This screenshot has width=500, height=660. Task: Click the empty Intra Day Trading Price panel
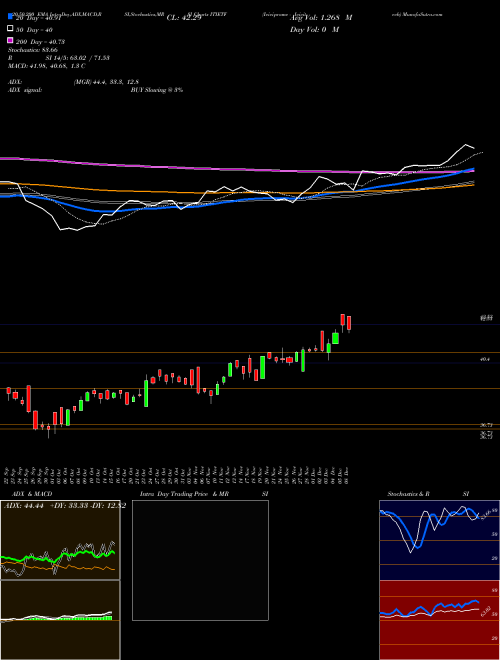tap(200, 560)
